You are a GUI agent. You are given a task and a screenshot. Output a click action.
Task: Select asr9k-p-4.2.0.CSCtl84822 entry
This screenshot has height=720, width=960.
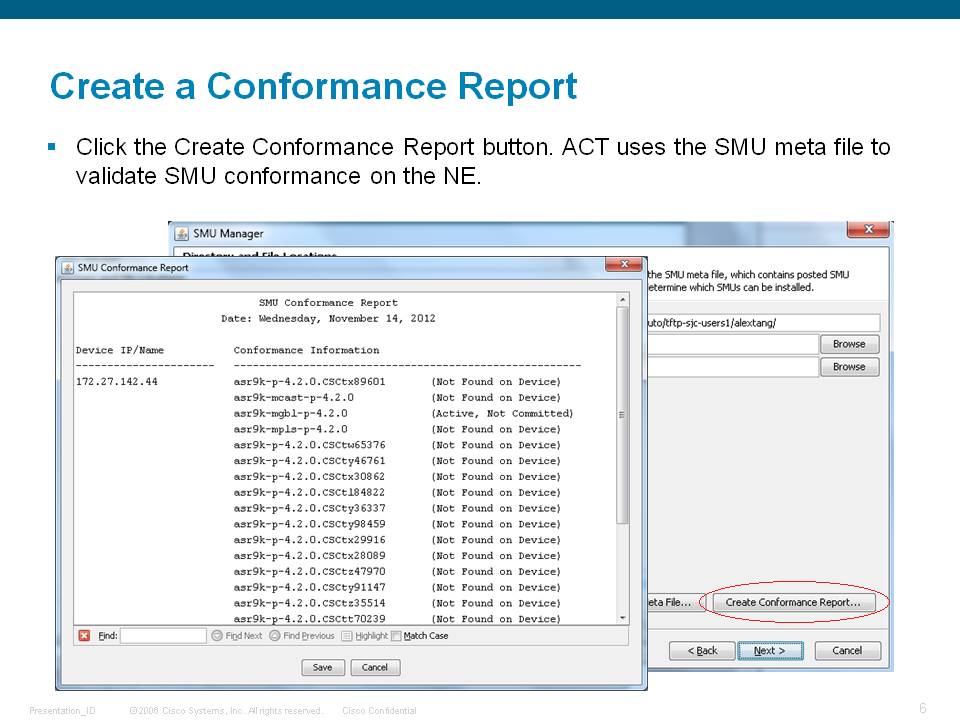(x=309, y=493)
